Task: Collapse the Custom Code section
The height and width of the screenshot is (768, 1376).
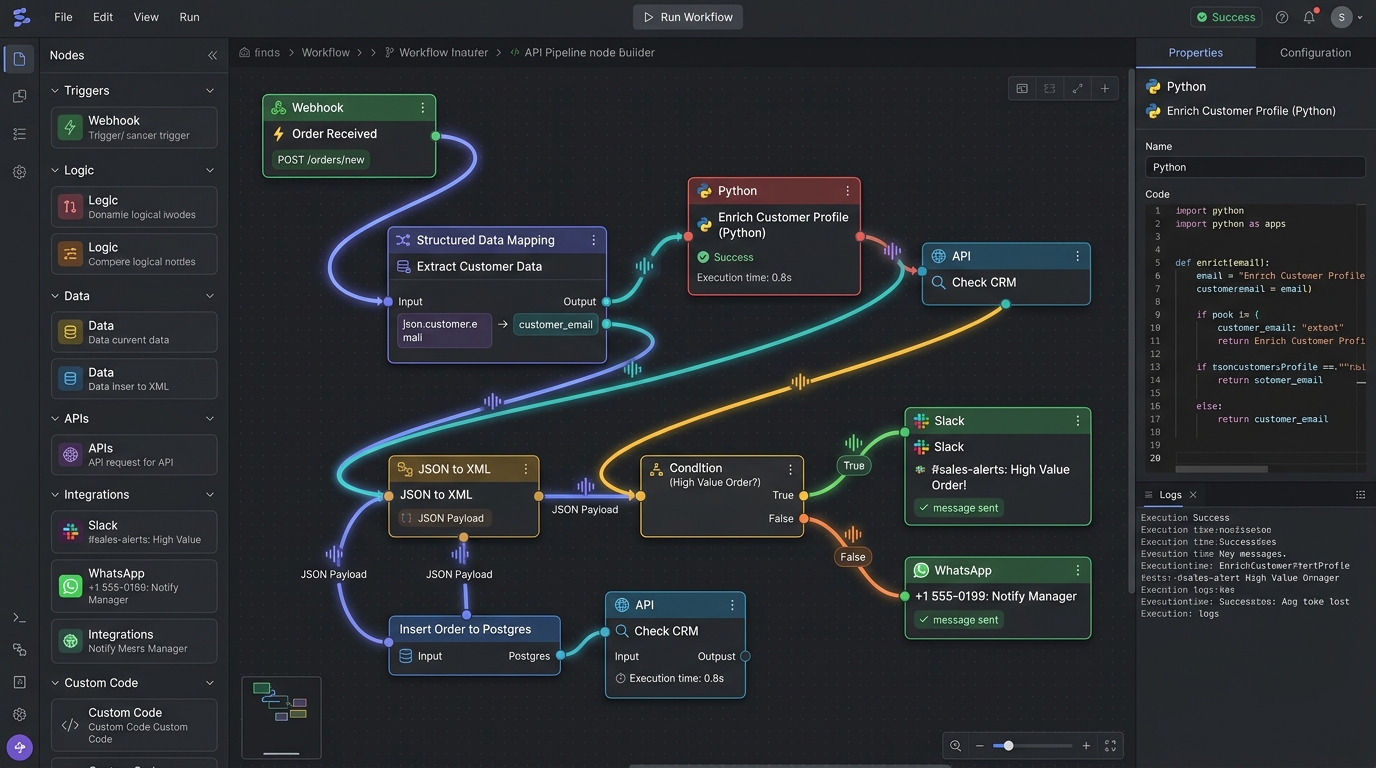Action: [210, 683]
